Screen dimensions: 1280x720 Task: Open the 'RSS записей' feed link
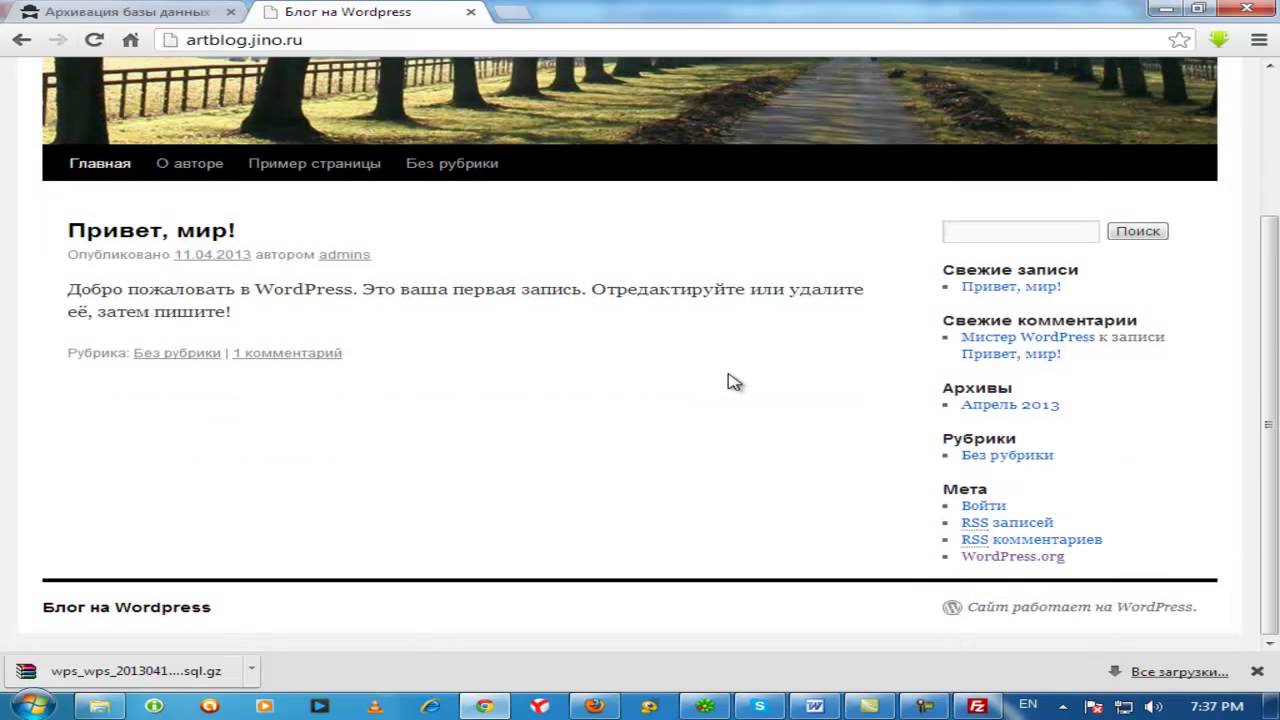[1007, 523]
